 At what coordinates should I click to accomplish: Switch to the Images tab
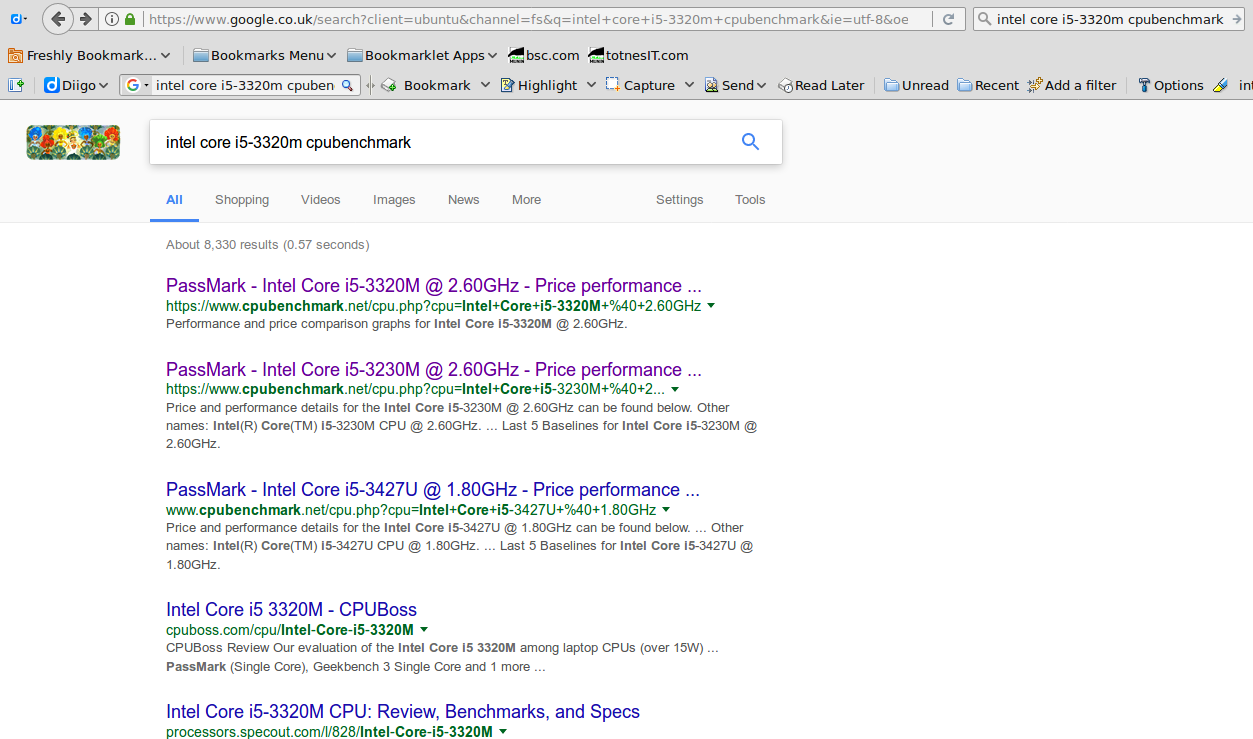pos(394,200)
